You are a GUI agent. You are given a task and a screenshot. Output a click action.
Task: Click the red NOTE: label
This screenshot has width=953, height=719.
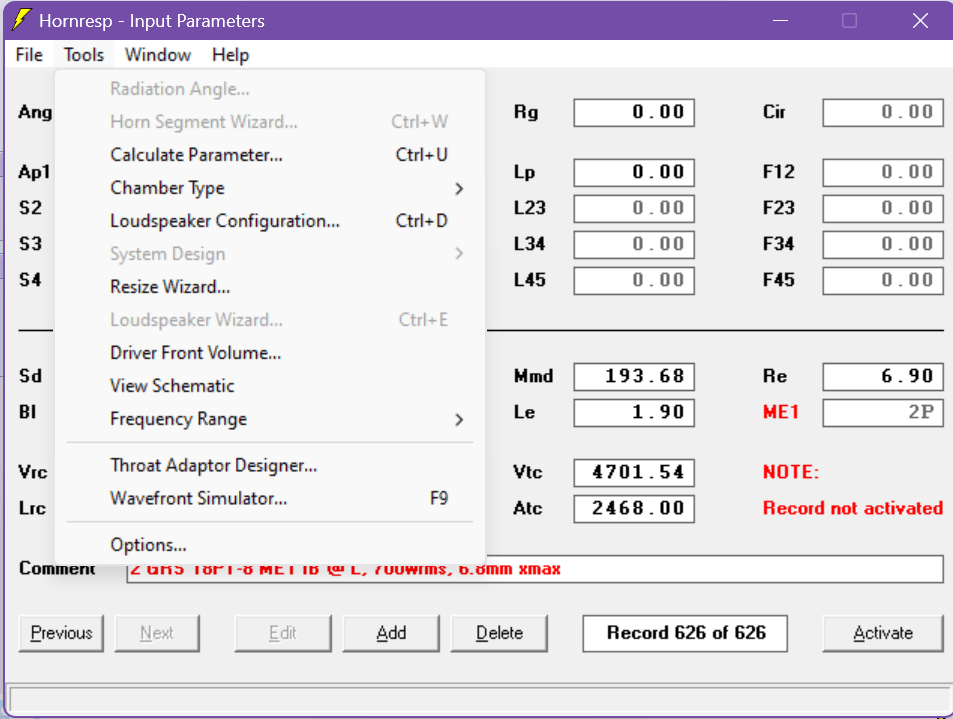[x=791, y=472]
